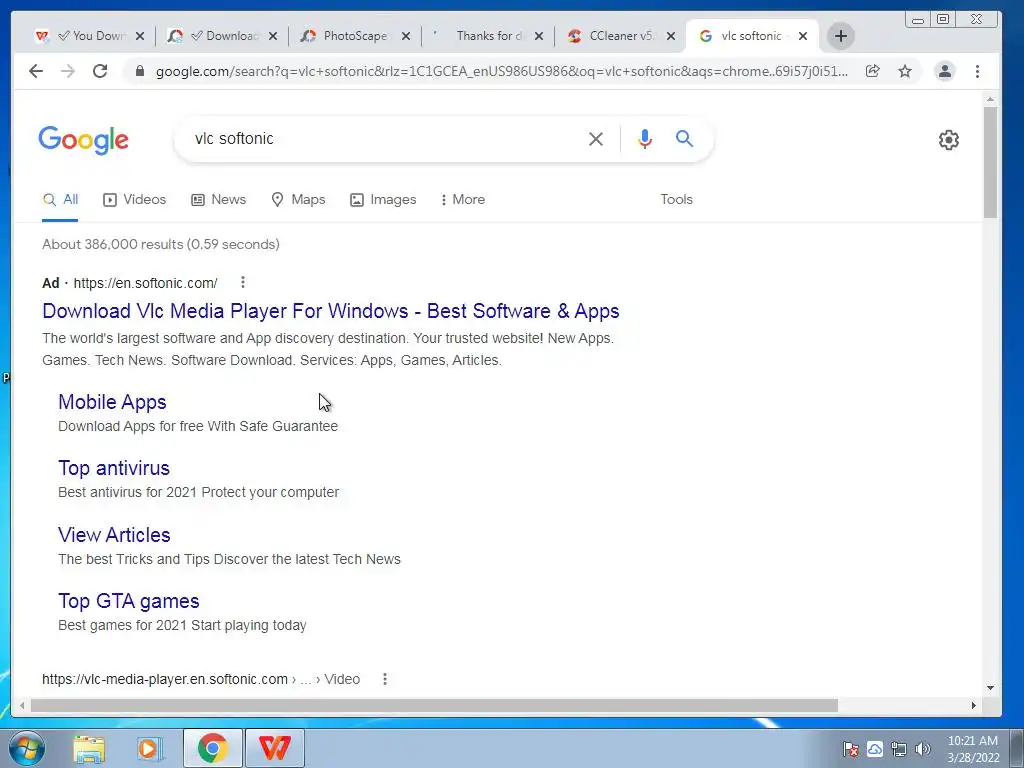The width and height of the screenshot is (1024, 768).
Task: Click the en.softonic.com ad URL
Action: point(145,283)
